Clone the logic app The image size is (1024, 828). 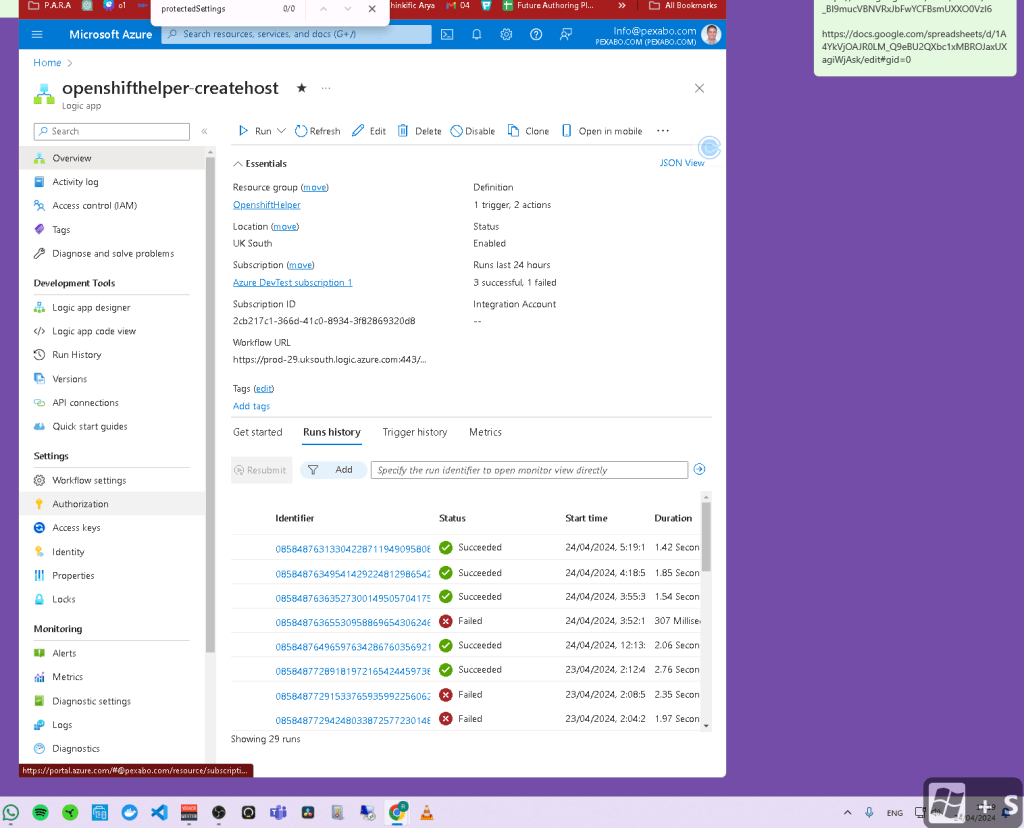tap(528, 131)
